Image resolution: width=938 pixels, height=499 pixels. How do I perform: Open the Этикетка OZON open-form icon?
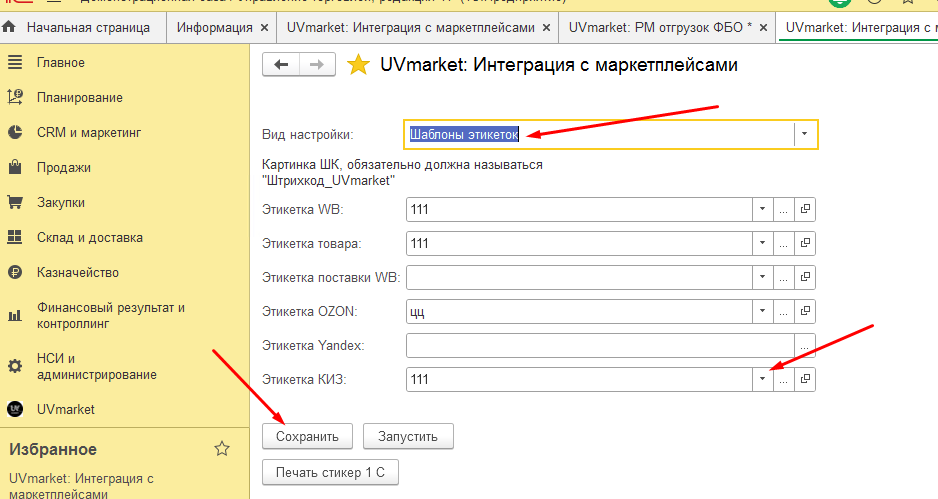pyautogui.click(x=805, y=311)
